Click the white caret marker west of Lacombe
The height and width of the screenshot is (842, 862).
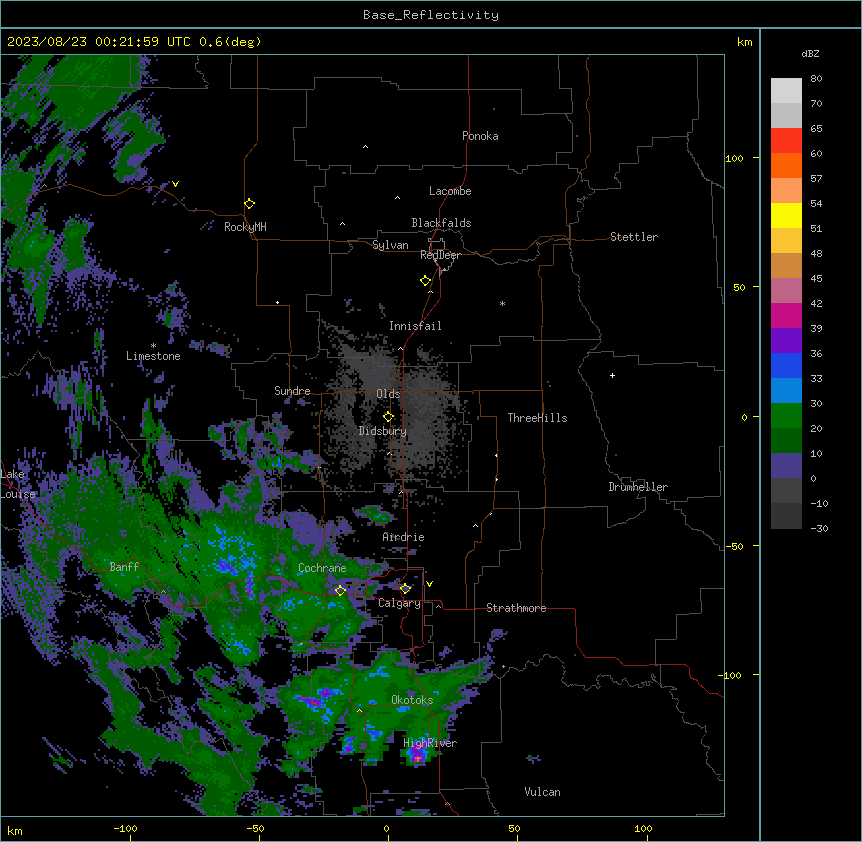(x=397, y=198)
